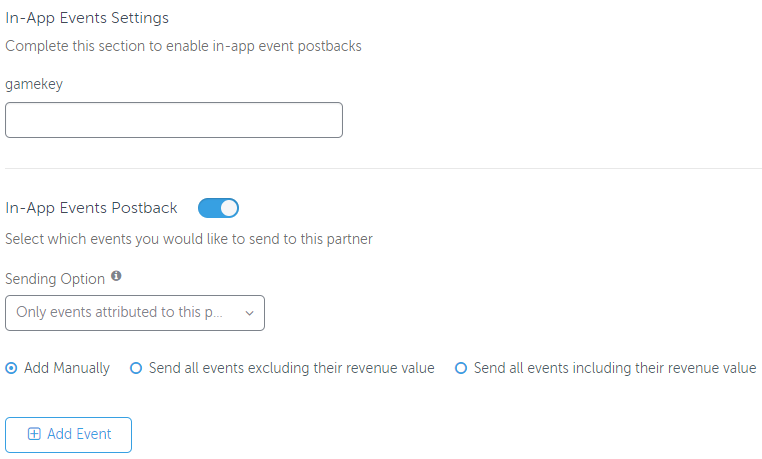Choose the including revenue value radio circle
762x459 pixels.
[461, 368]
